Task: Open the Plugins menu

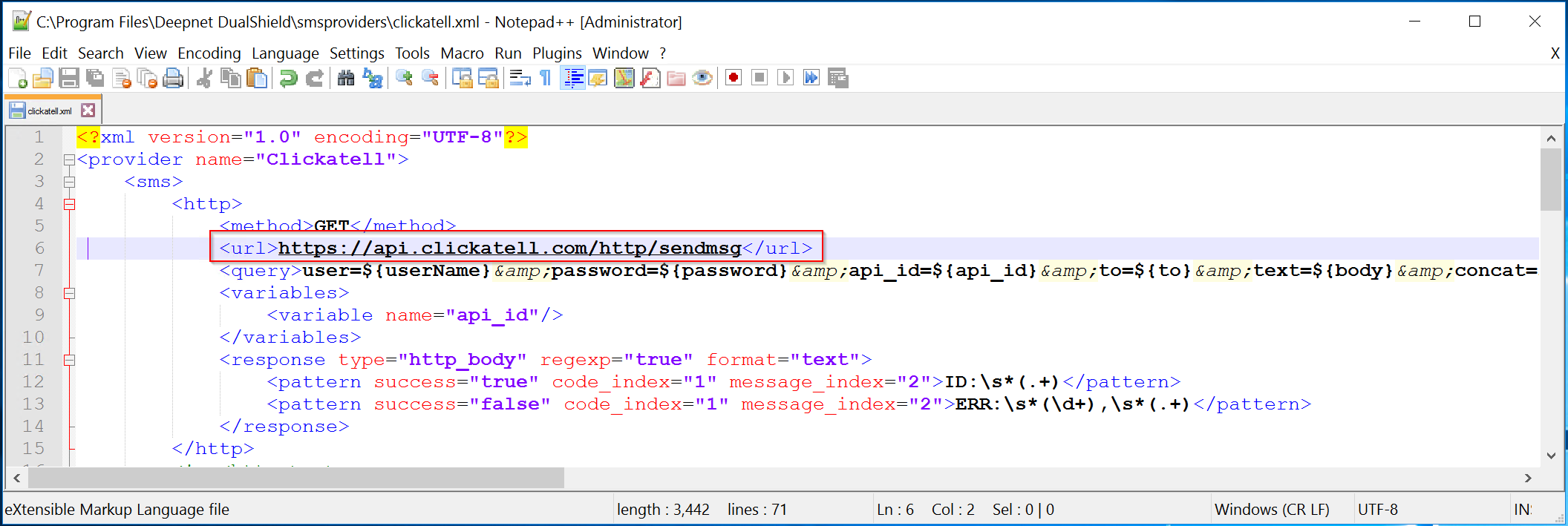Action: pyautogui.click(x=557, y=53)
